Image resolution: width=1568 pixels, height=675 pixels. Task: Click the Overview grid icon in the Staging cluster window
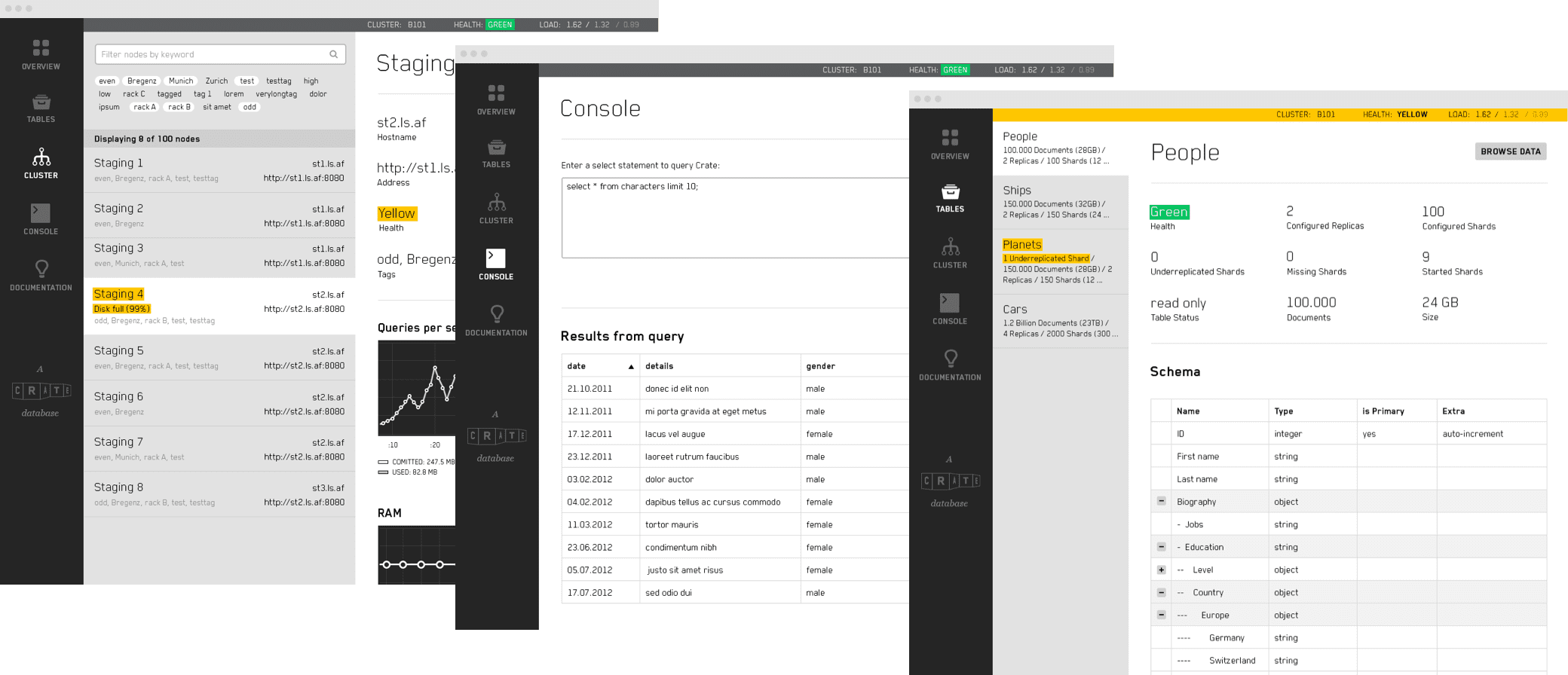pyautogui.click(x=41, y=48)
